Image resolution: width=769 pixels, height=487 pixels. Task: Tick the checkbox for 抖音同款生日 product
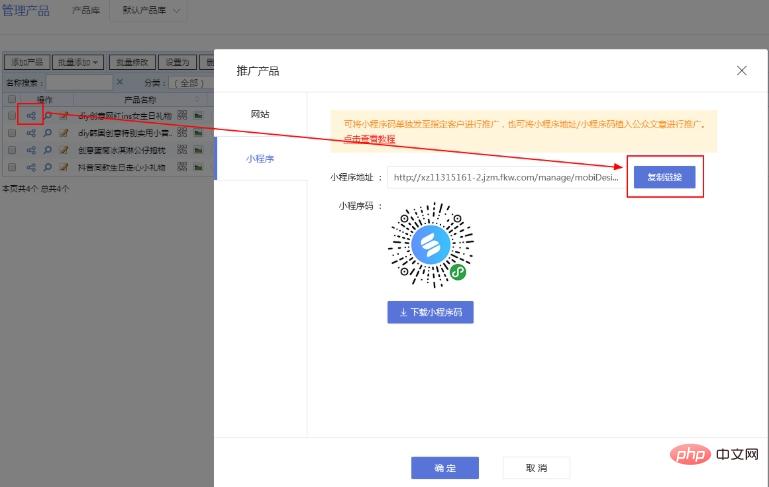click(12, 167)
